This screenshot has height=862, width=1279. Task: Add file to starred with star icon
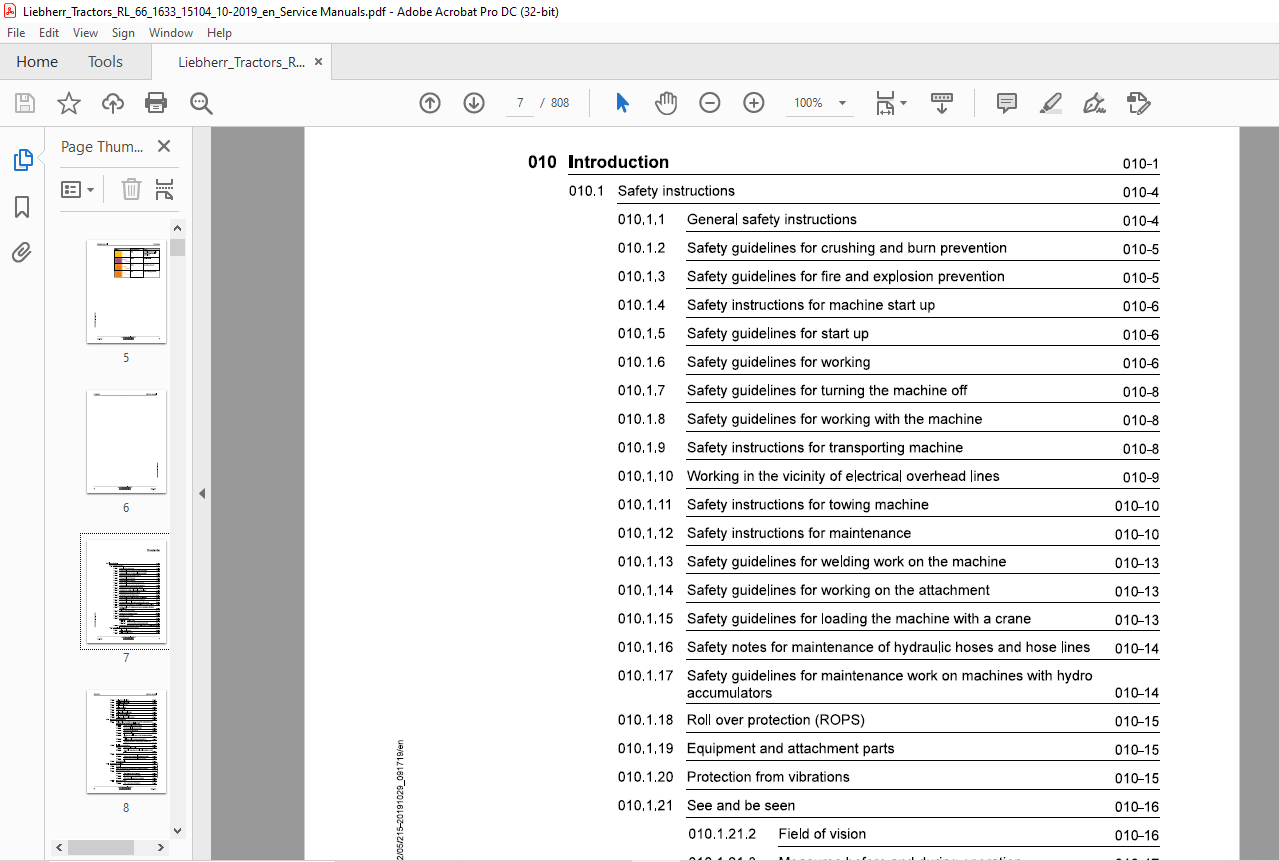click(68, 103)
